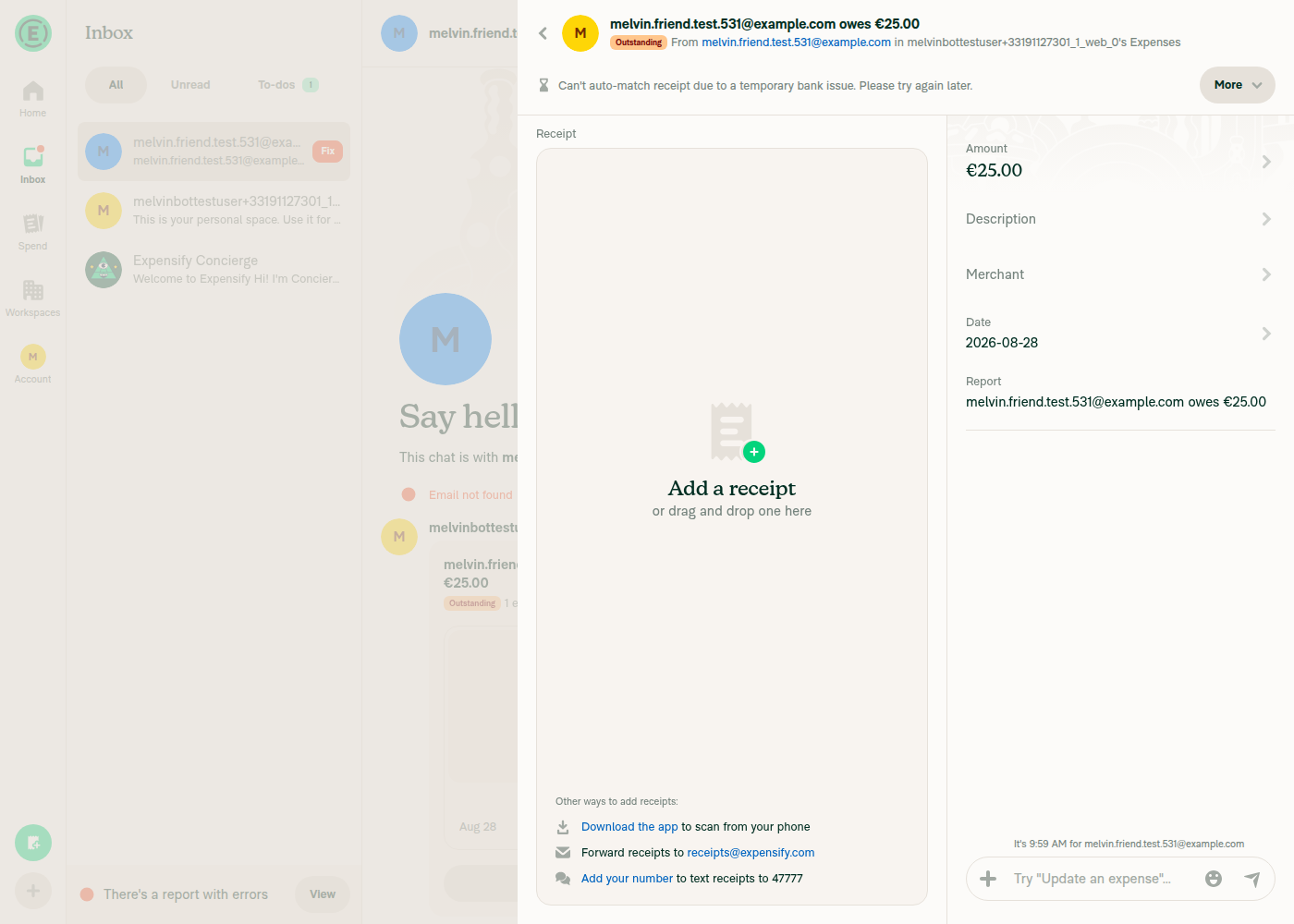The width and height of the screenshot is (1294, 924).
Task: Open the More dropdown menu
Action: (1238, 85)
